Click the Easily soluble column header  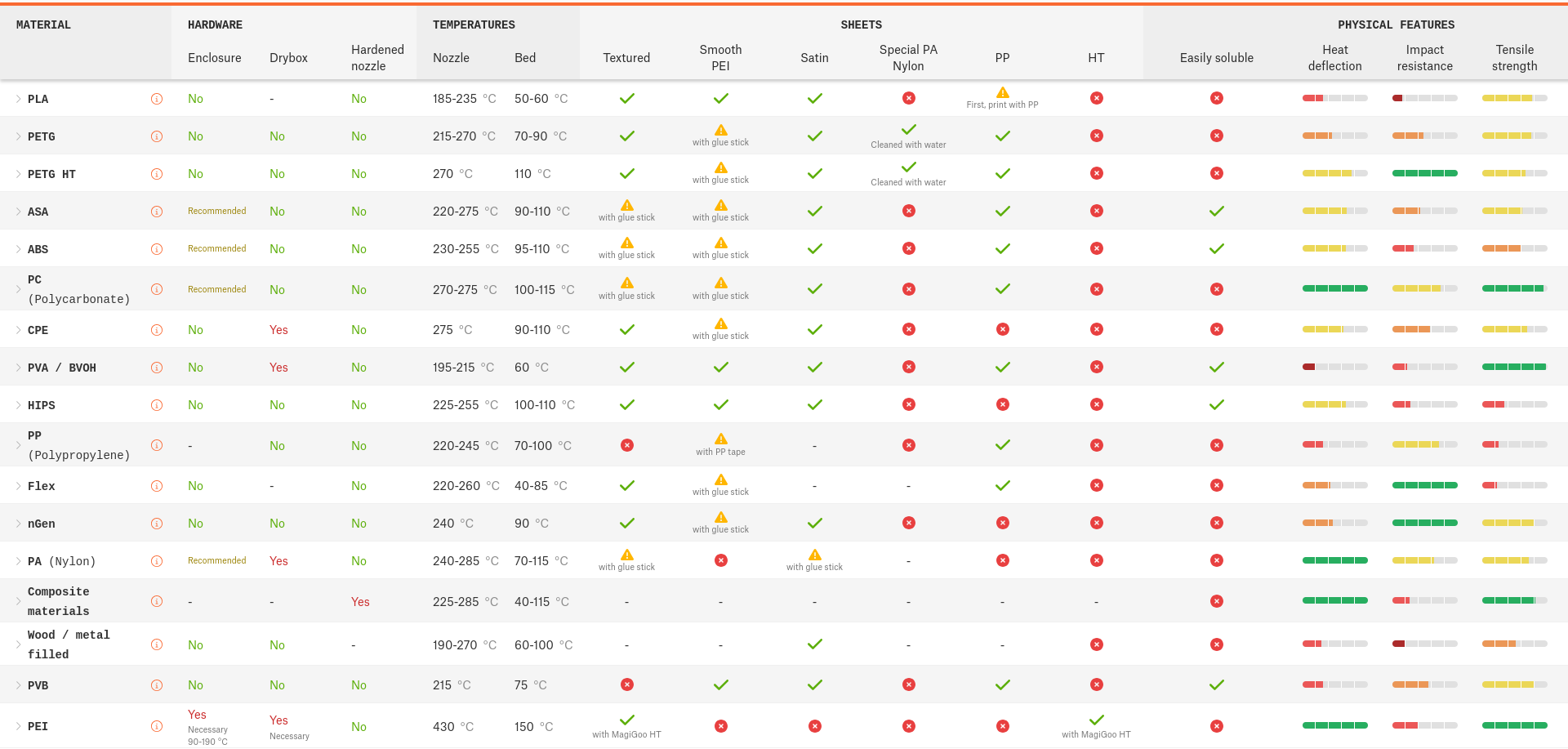click(x=1216, y=58)
